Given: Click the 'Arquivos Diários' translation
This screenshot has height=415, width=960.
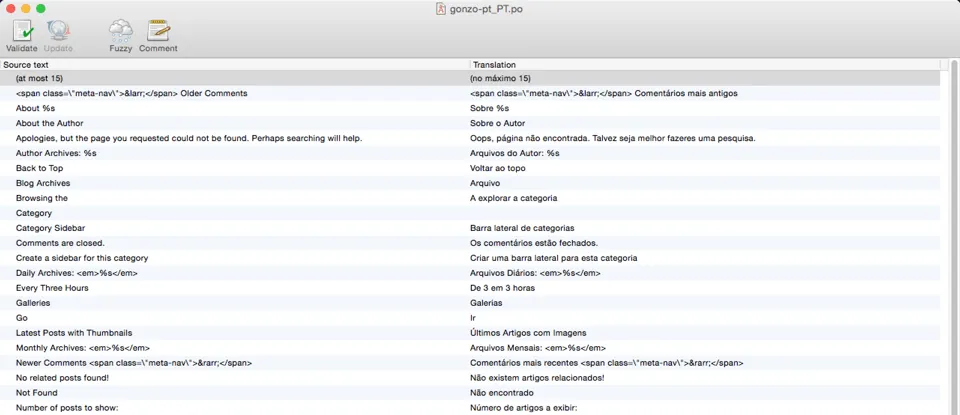Looking at the screenshot, I should coord(535,273).
